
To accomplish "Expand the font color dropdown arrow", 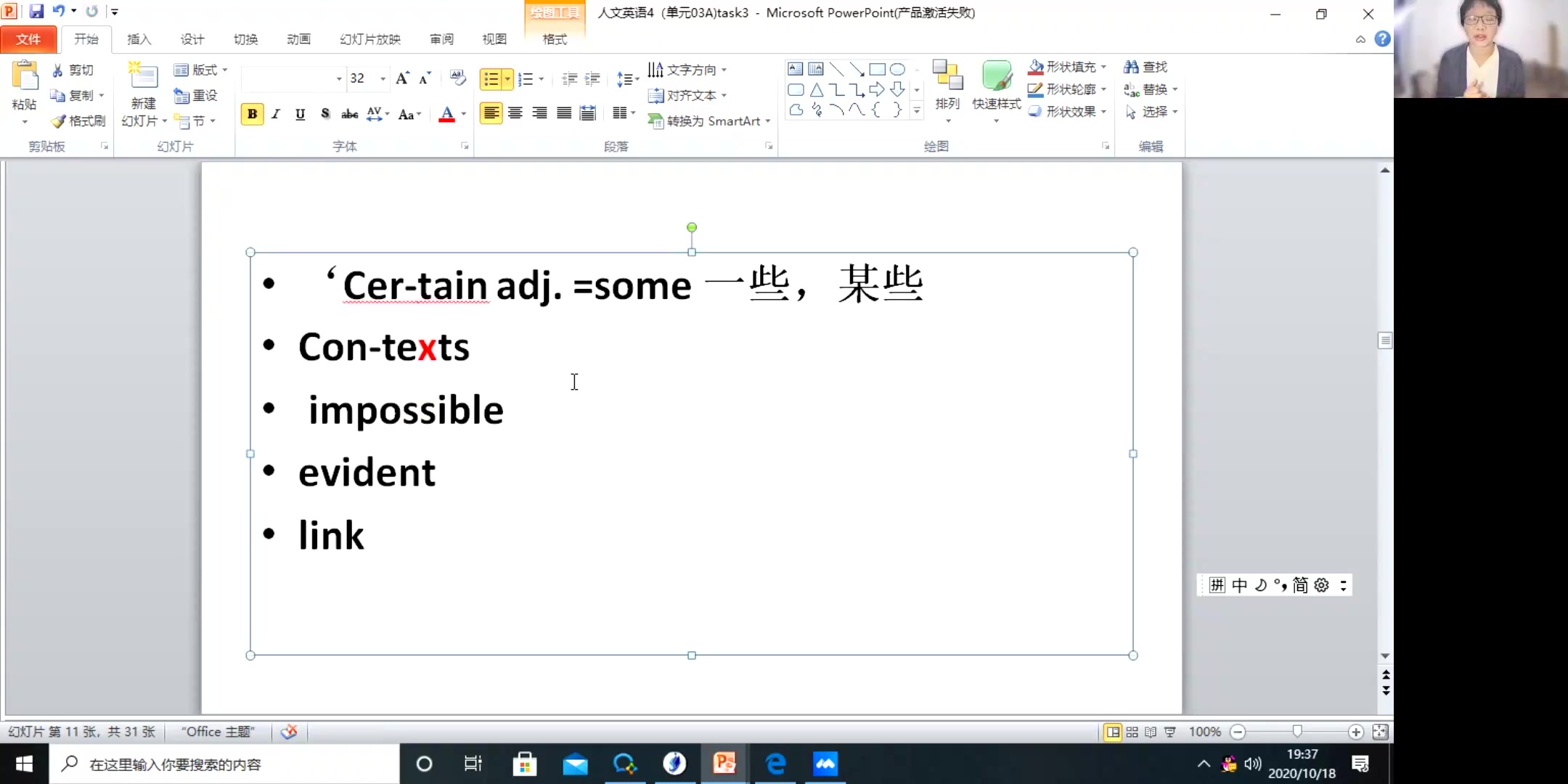I will click(x=463, y=114).
